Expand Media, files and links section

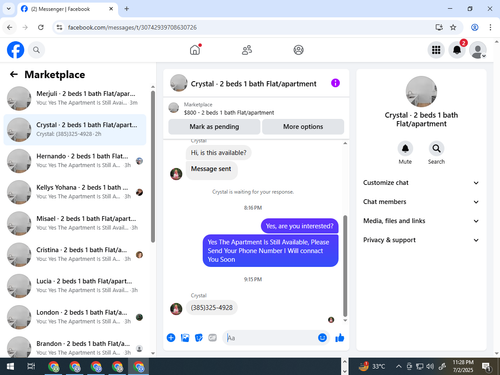click(x=421, y=221)
